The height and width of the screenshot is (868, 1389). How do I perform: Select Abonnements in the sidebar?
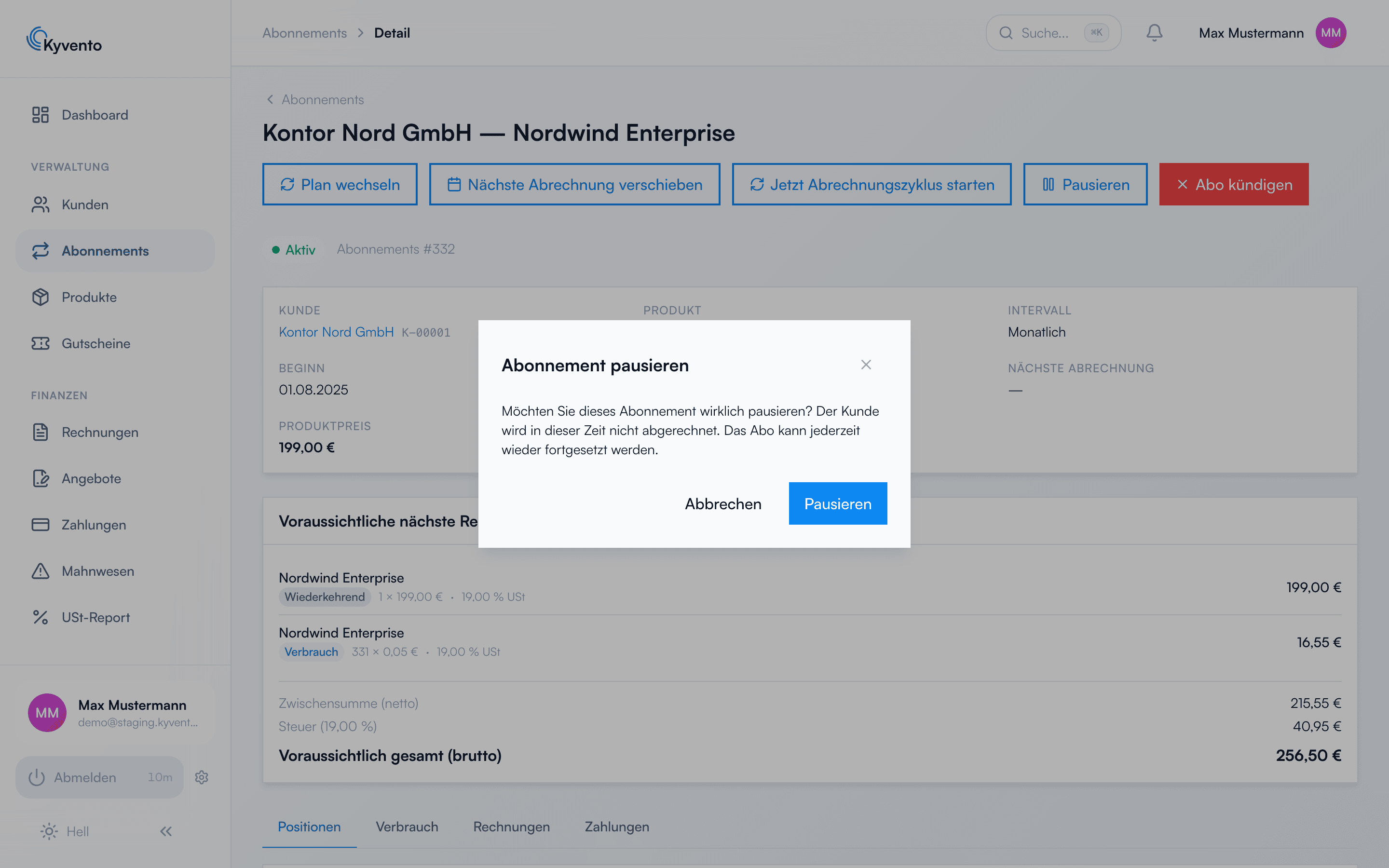click(115, 251)
